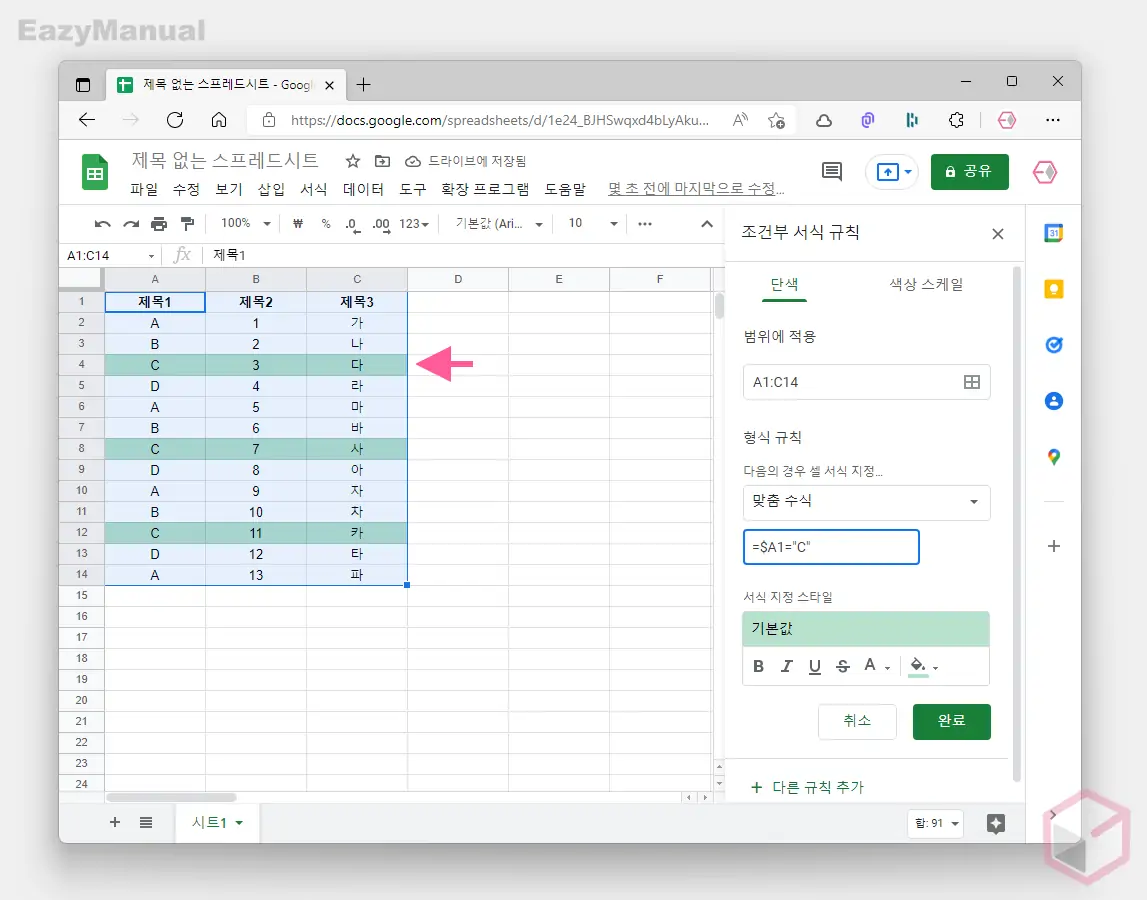Select the paint format tool
Image resolution: width=1147 pixels, height=900 pixels.
(x=187, y=224)
